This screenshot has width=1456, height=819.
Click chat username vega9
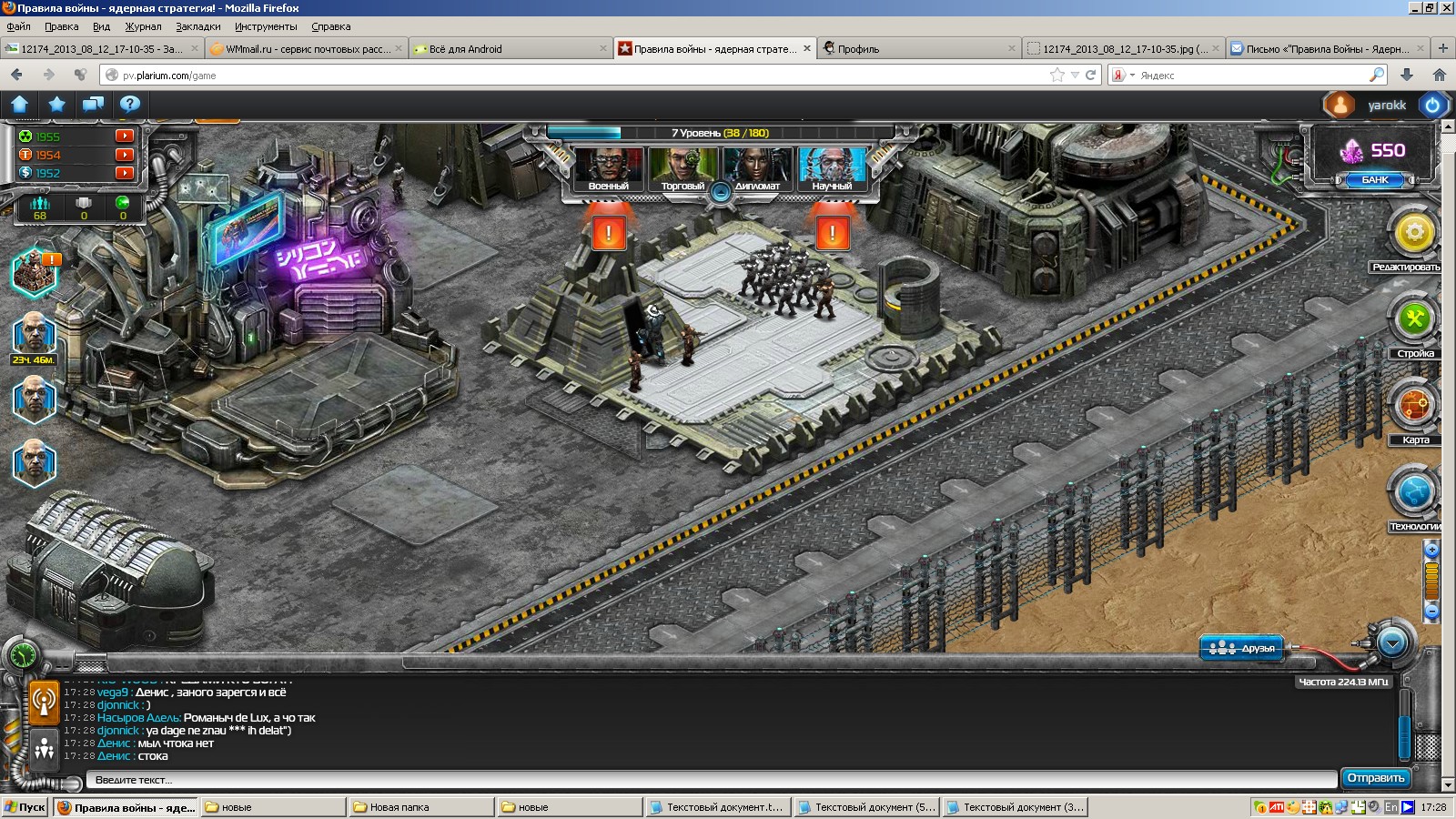[x=113, y=693]
